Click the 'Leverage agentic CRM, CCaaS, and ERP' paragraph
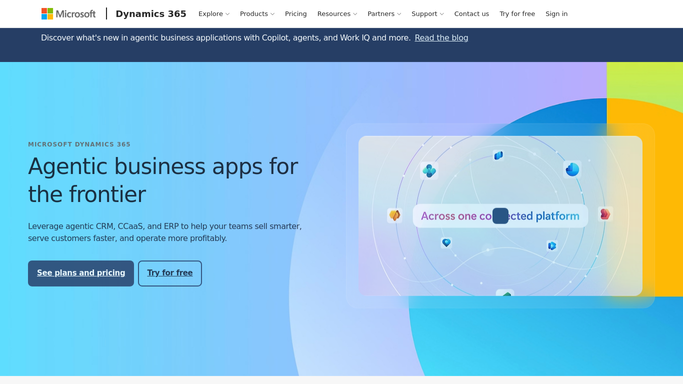 pos(165,232)
